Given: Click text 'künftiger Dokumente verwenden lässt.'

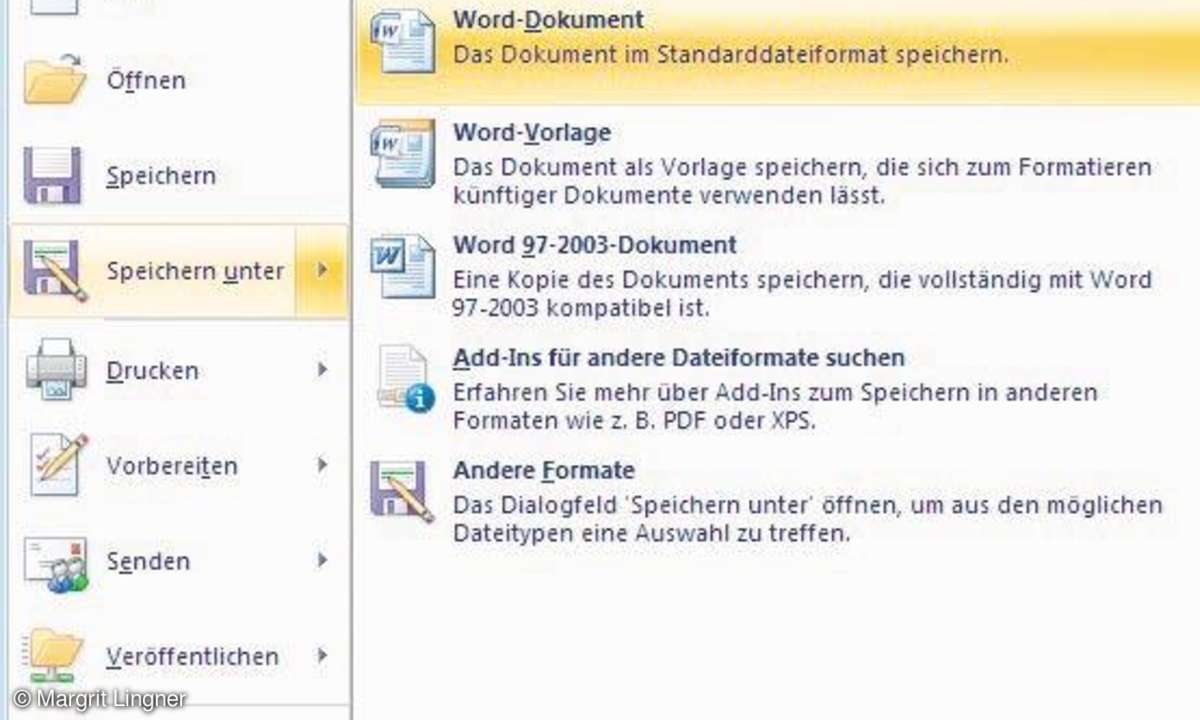Looking at the screenshot, I should click(668, 196).
